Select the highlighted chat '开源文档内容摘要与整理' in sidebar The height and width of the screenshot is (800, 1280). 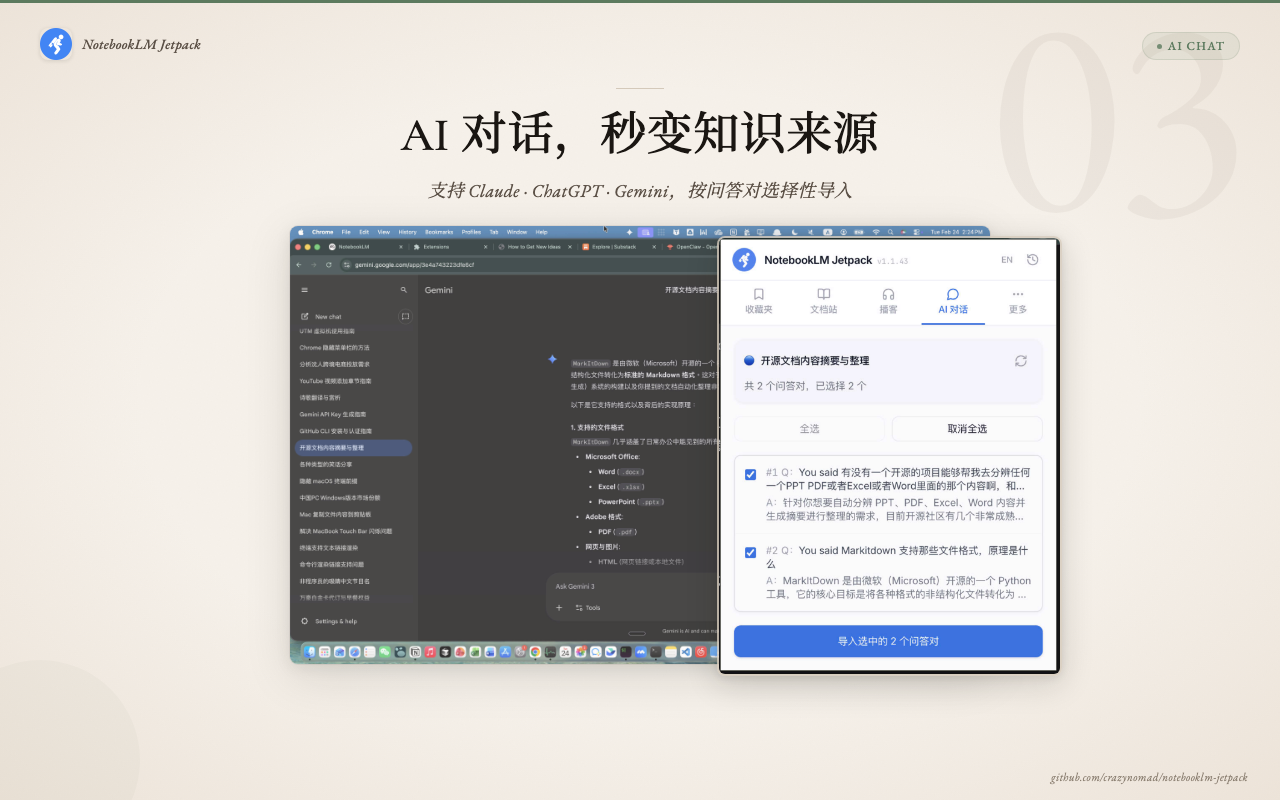353,448
